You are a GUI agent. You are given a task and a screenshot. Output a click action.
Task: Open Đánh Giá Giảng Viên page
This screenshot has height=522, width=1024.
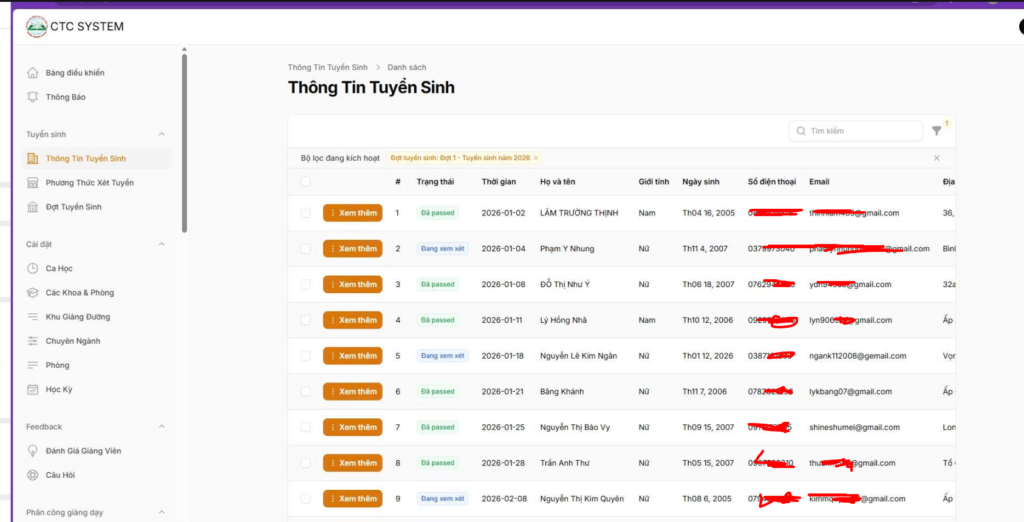pos(97,451)
